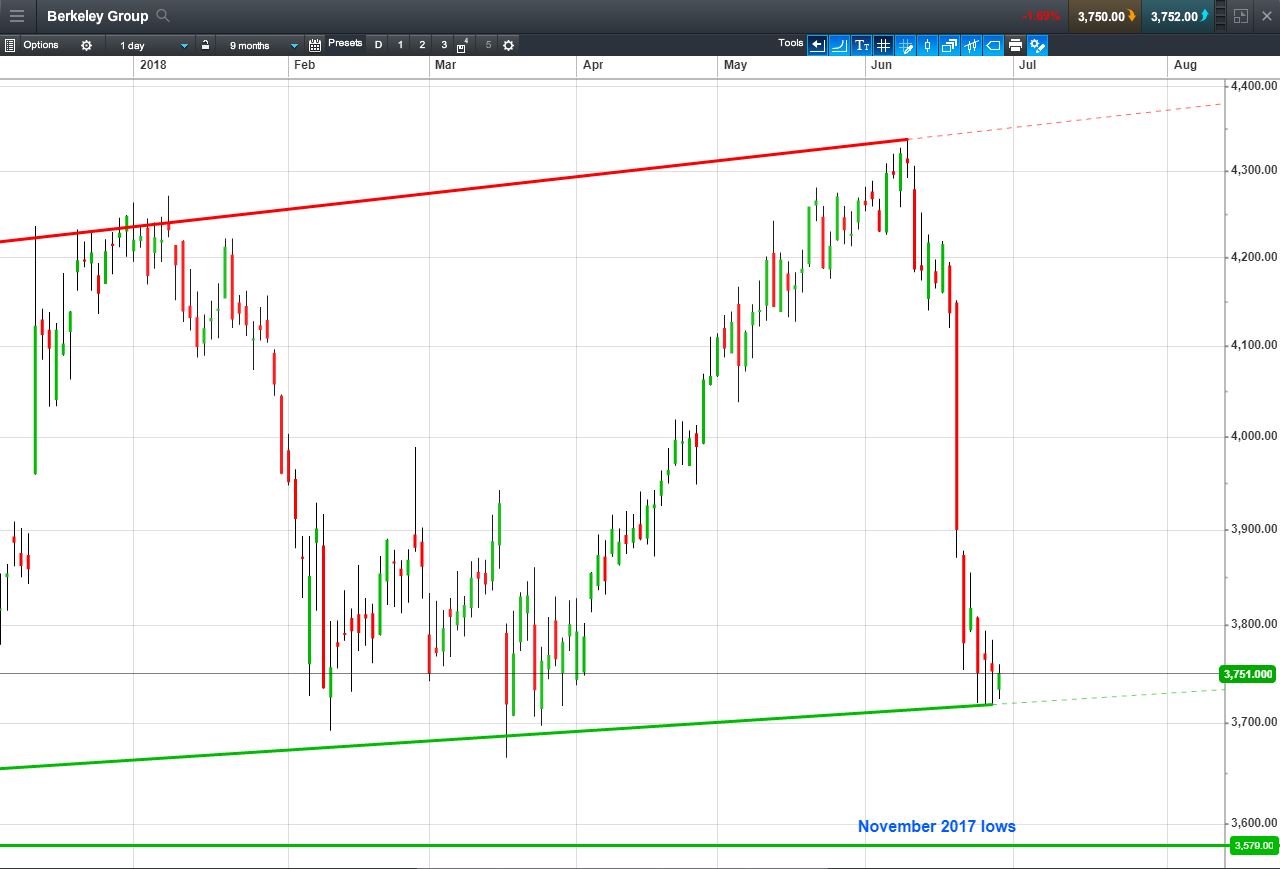Click the 4,200.00 price axis label
1280x869 pixels.
(1254, 257)
